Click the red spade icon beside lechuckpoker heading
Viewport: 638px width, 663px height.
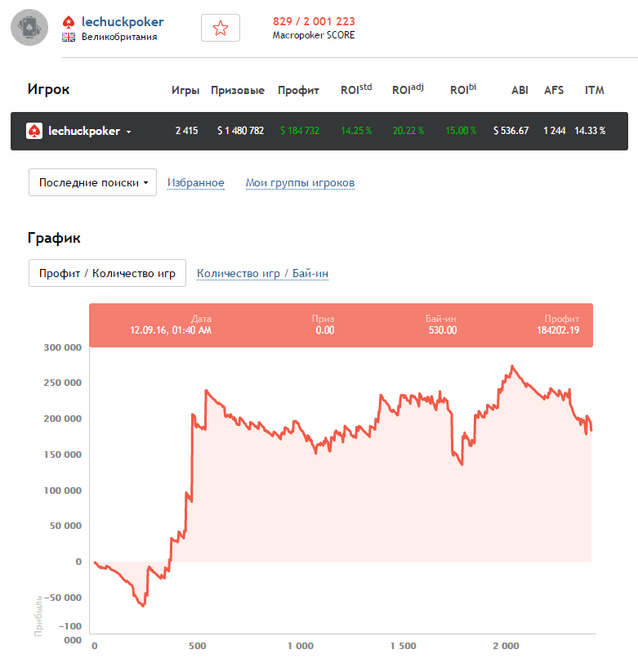click(x=68, y=22)
